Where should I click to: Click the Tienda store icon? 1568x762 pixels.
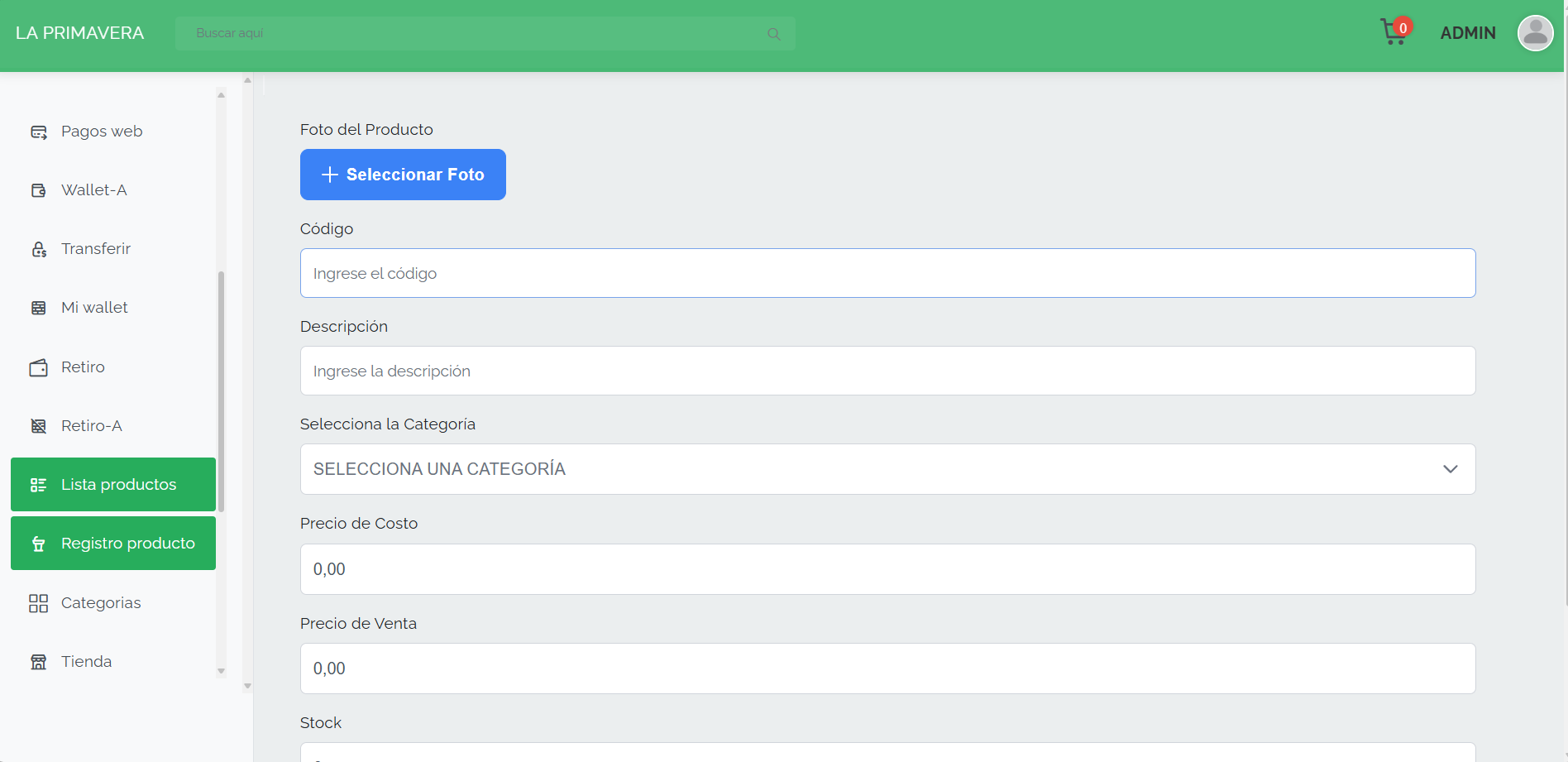tap(39, 662)
